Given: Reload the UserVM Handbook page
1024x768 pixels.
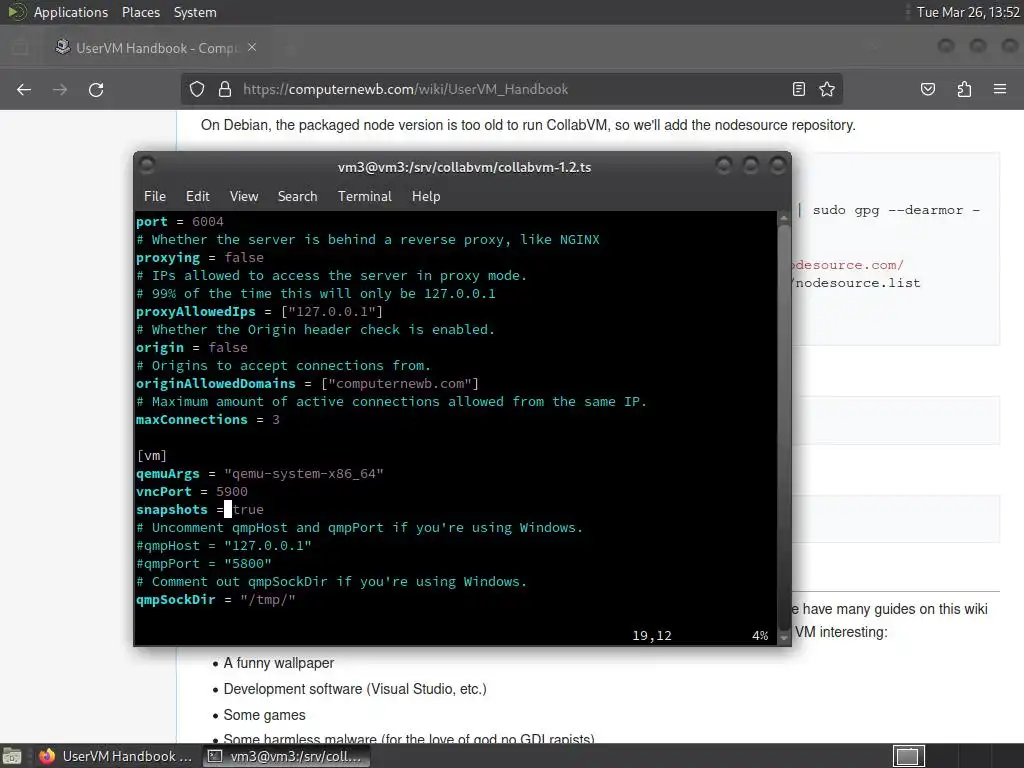Looking at the screenshot, I should 96,89.
